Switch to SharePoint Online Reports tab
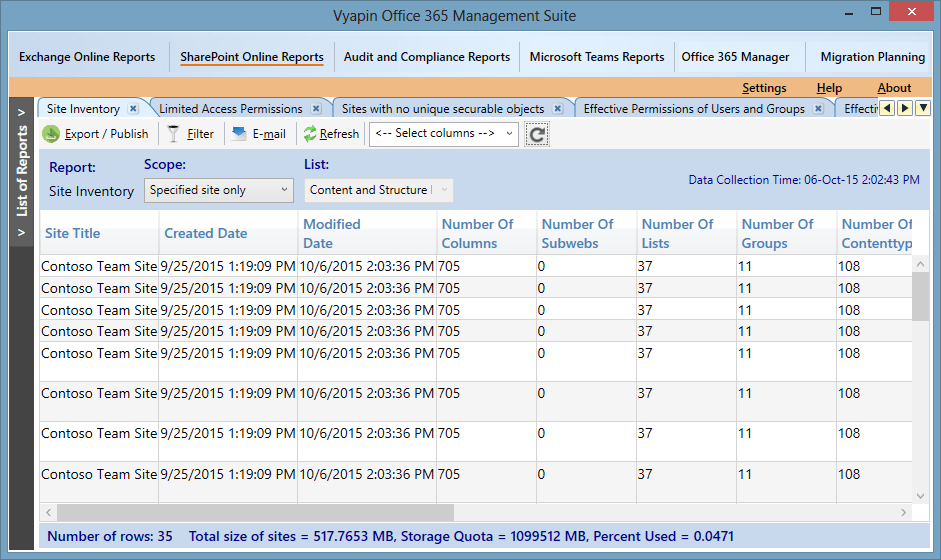This screenshot has width=941, height=560. click(x=252, y=57)
